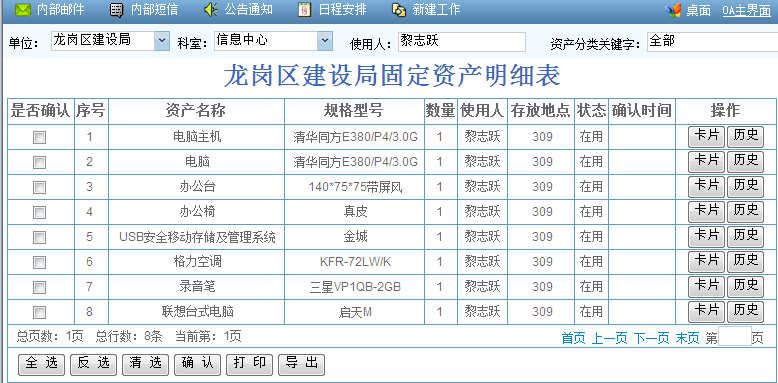Click the 资产分类关键字 input field
This screenshot has height=383, width=778.
(713, 42)
